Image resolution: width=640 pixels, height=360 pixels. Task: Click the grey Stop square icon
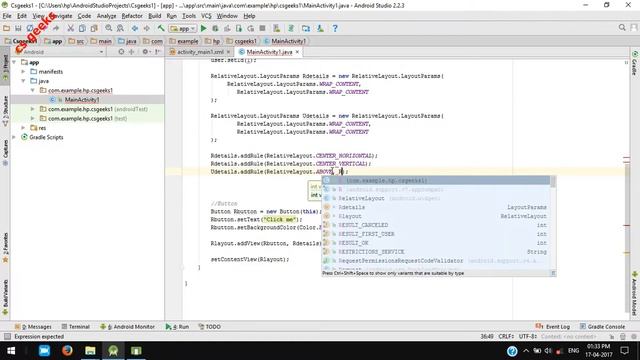(x=262, y=28)
